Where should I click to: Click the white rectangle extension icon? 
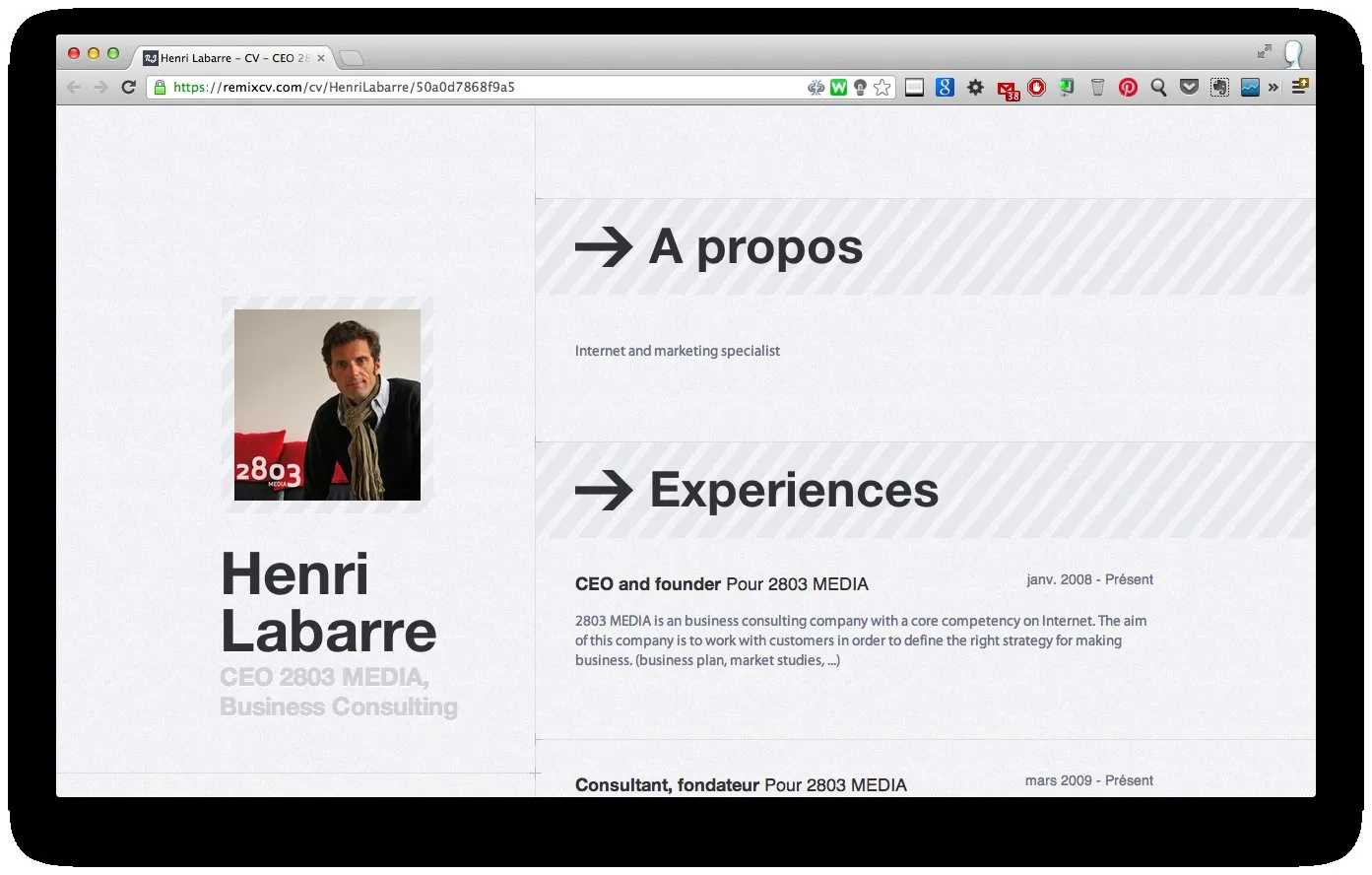tap(914, 88)
